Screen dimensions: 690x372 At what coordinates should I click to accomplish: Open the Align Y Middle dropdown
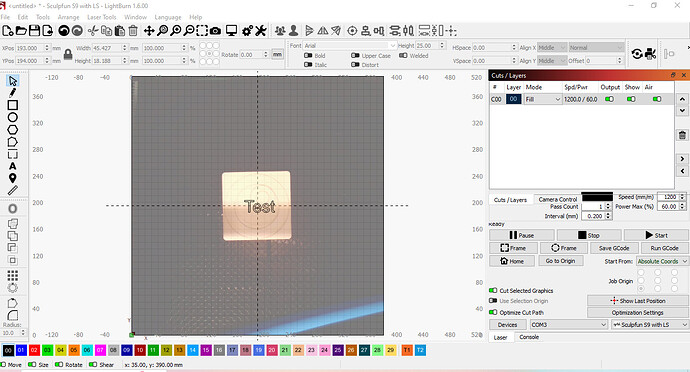[551, 60]
